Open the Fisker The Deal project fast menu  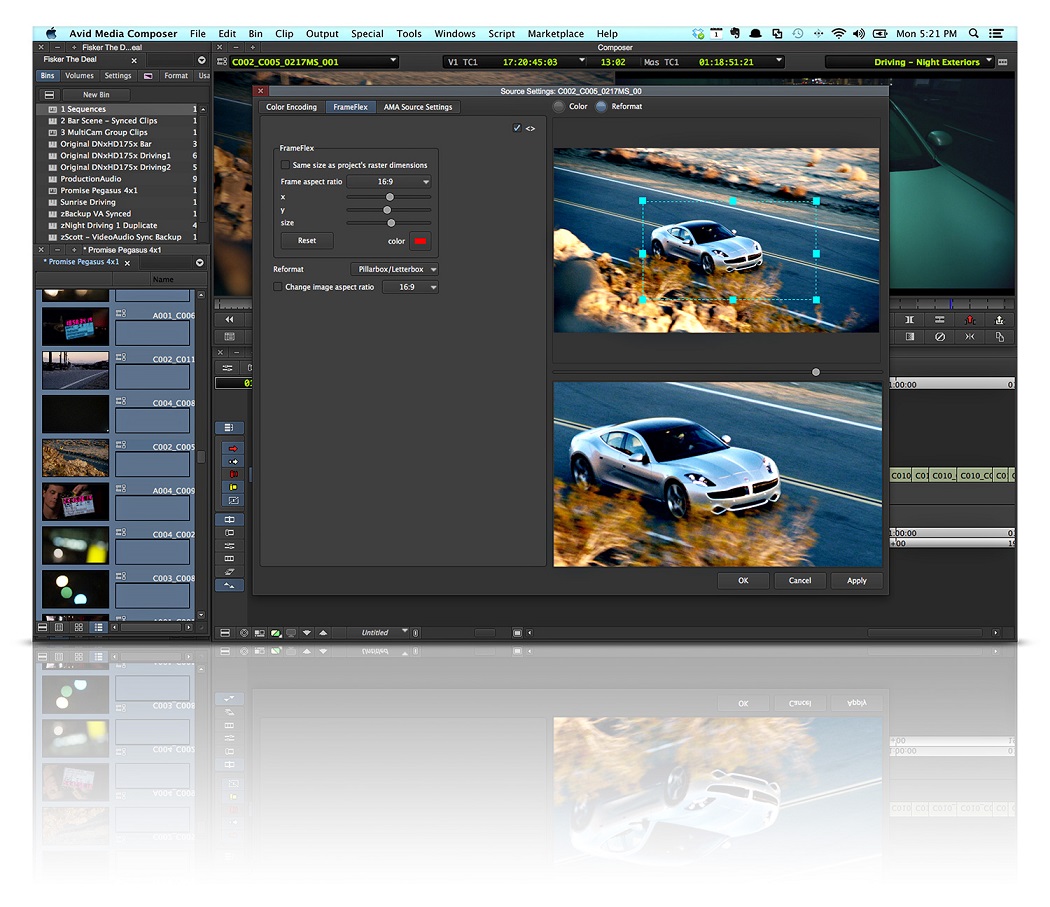click(x=202, y=60)
